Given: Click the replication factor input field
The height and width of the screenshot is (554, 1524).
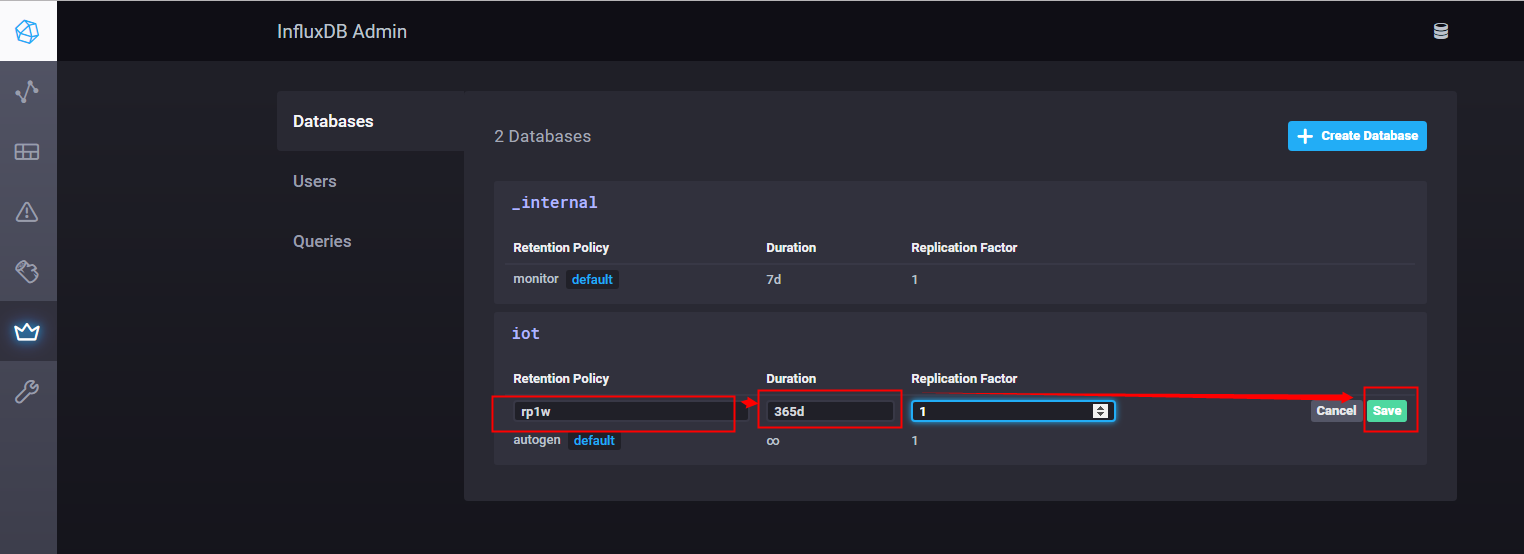Looking at the screenshot, I should point(1012,411).
